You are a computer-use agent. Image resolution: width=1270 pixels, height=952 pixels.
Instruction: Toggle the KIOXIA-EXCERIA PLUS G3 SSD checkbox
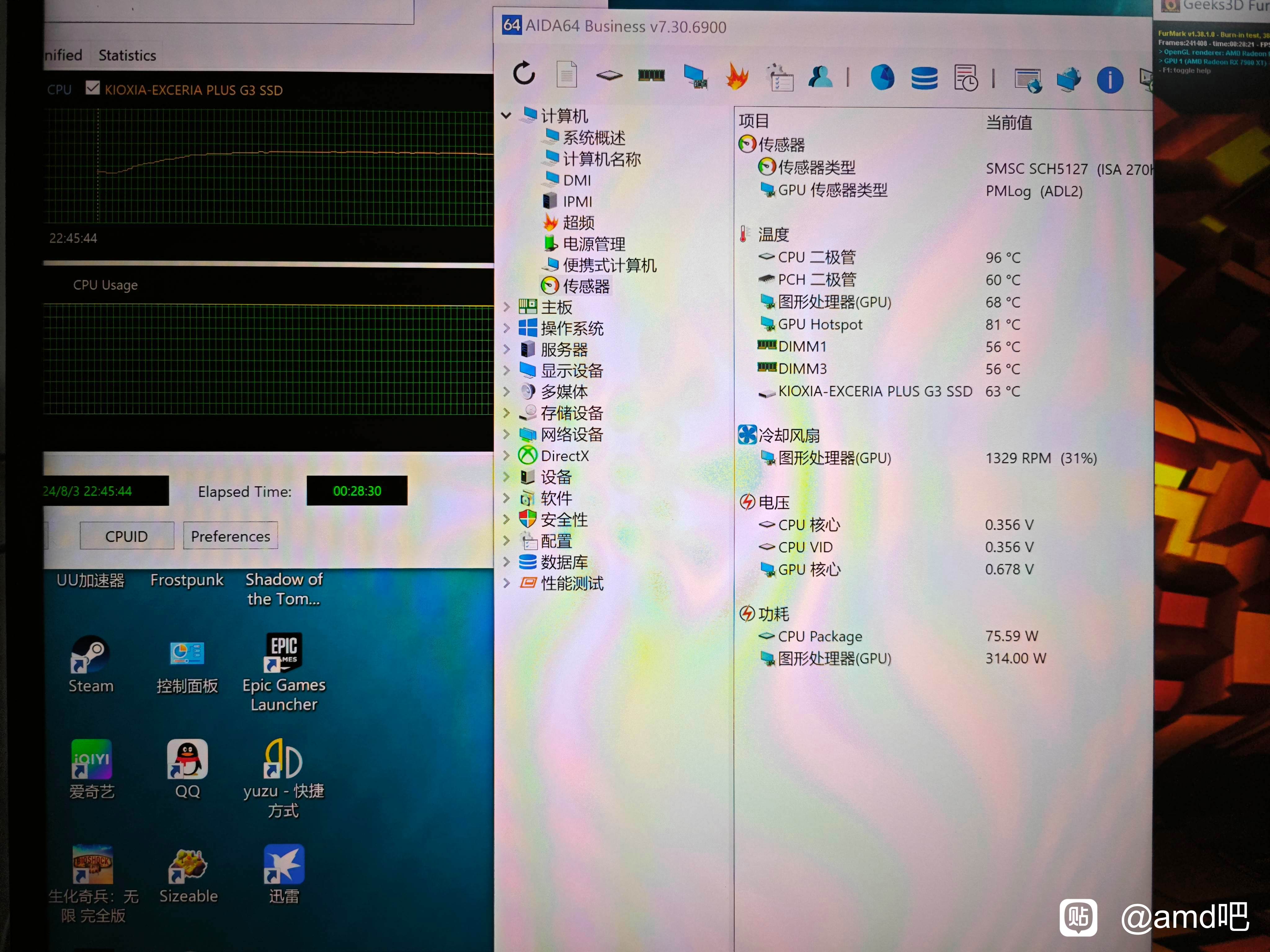92,88
